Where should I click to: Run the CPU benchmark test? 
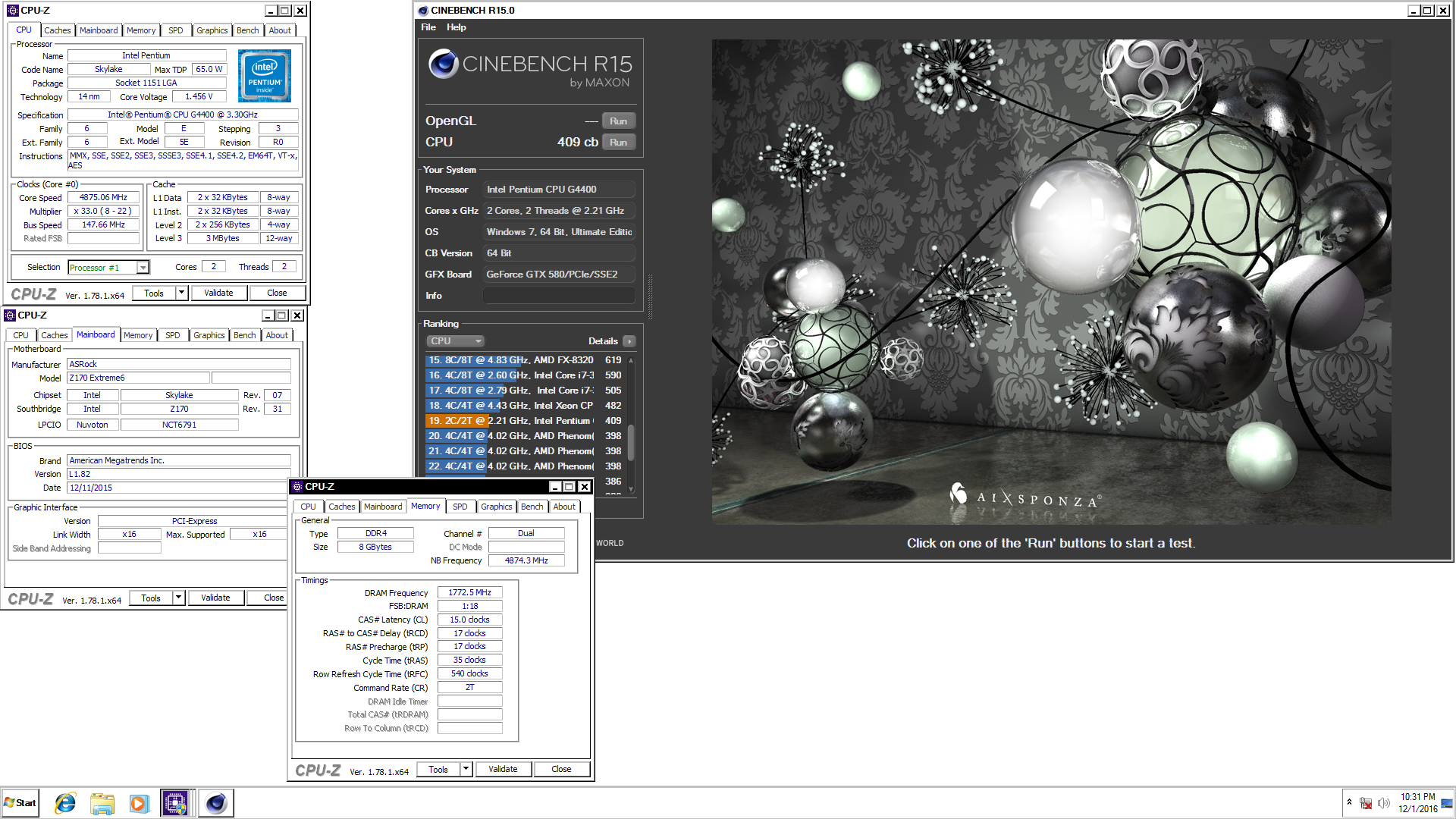point(618,143)
